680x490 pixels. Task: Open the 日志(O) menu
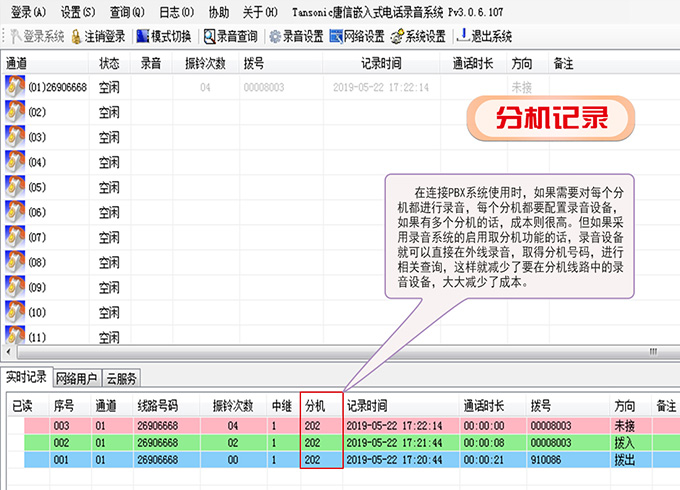176,11
